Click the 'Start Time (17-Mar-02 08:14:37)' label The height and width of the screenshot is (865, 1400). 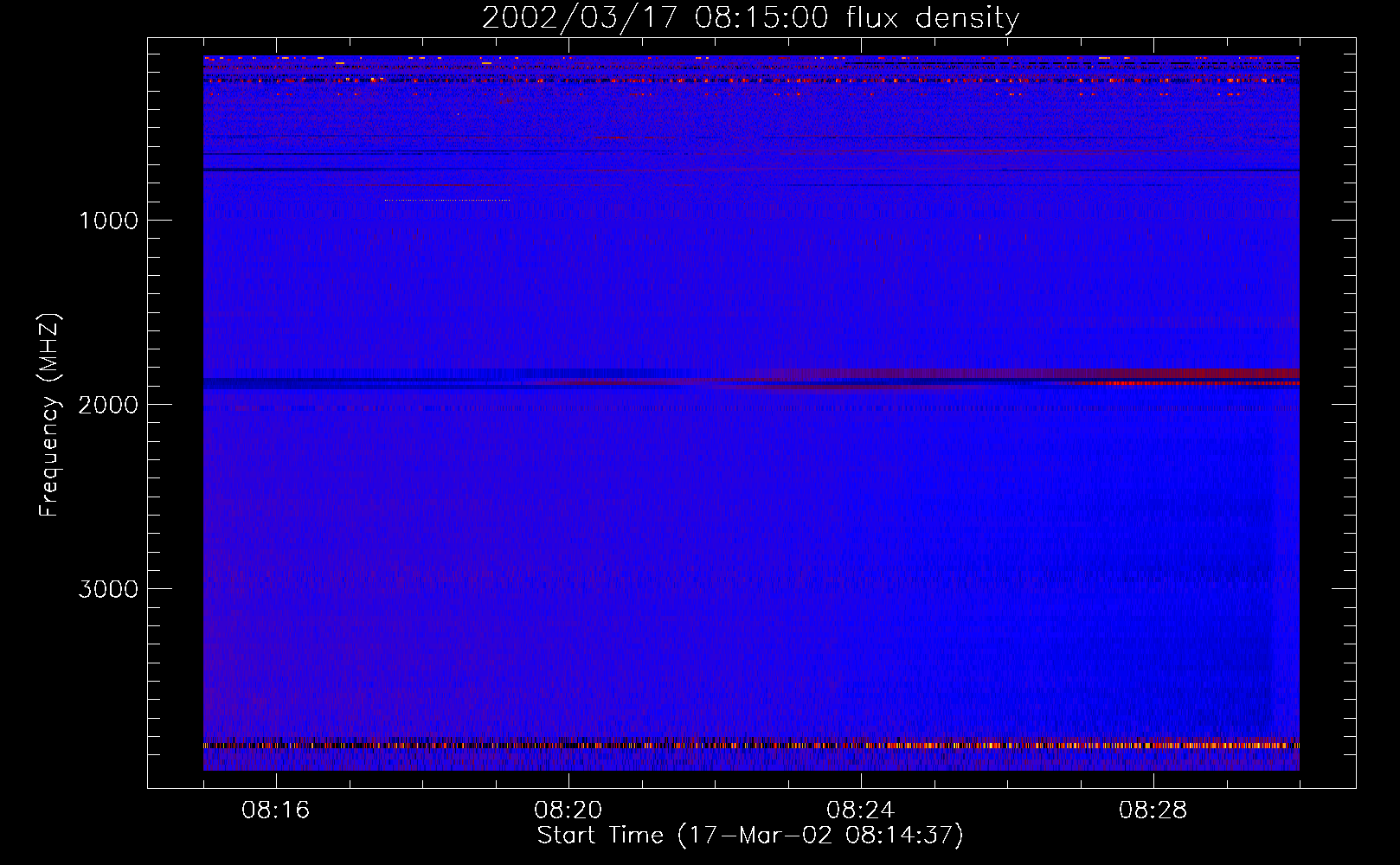point(750,836)
